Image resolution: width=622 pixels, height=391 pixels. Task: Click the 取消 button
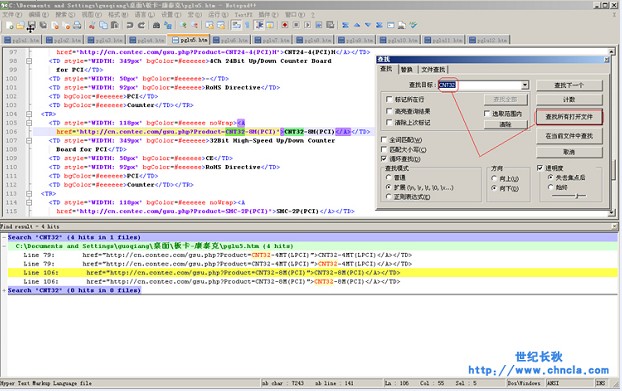569,152
